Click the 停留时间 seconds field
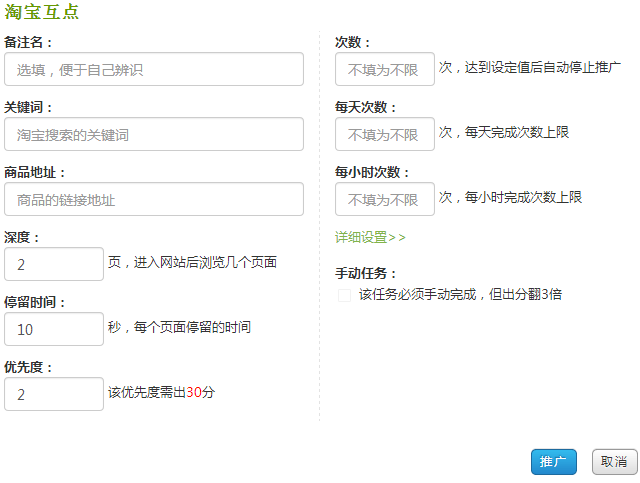Image resolution: width=640 pixels, height=483 pixels. click(54, 329)
